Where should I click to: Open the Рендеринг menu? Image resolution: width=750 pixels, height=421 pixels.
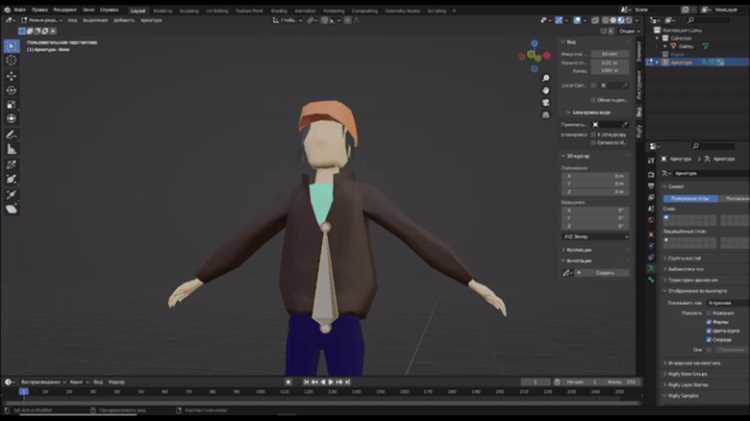65,10
